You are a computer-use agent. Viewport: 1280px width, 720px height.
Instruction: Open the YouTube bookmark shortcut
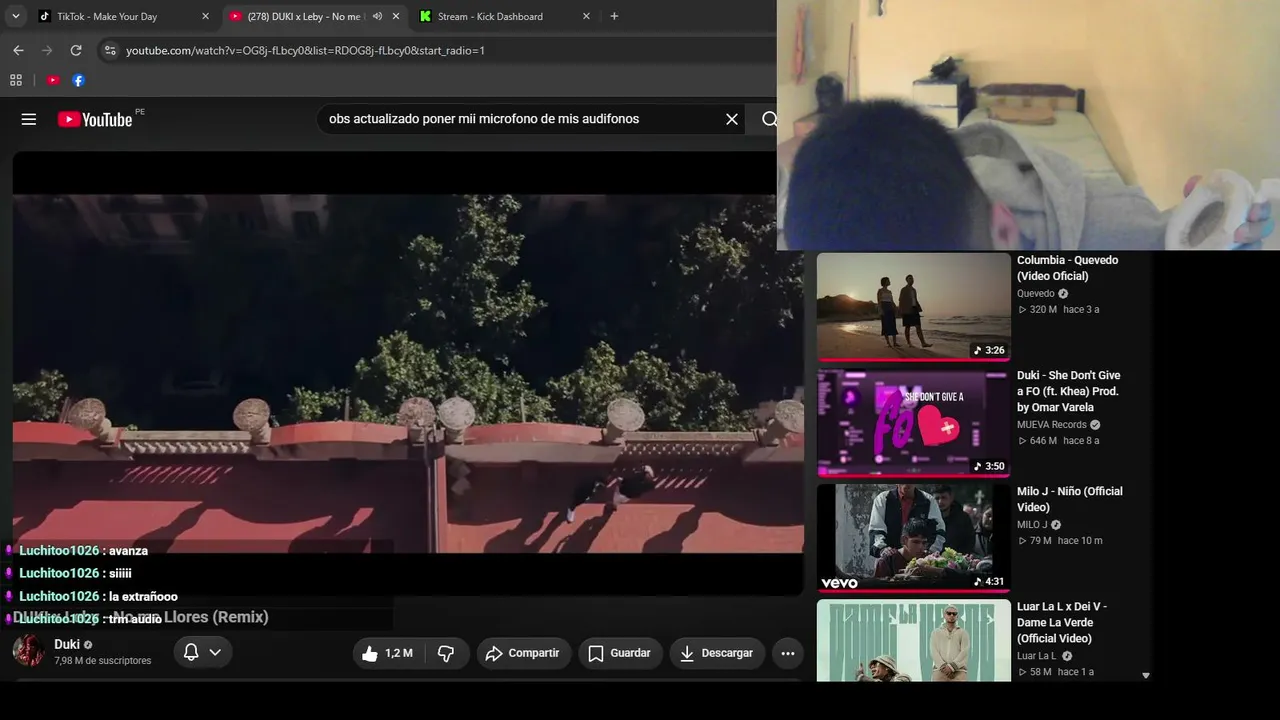click(x=53, y=80)
